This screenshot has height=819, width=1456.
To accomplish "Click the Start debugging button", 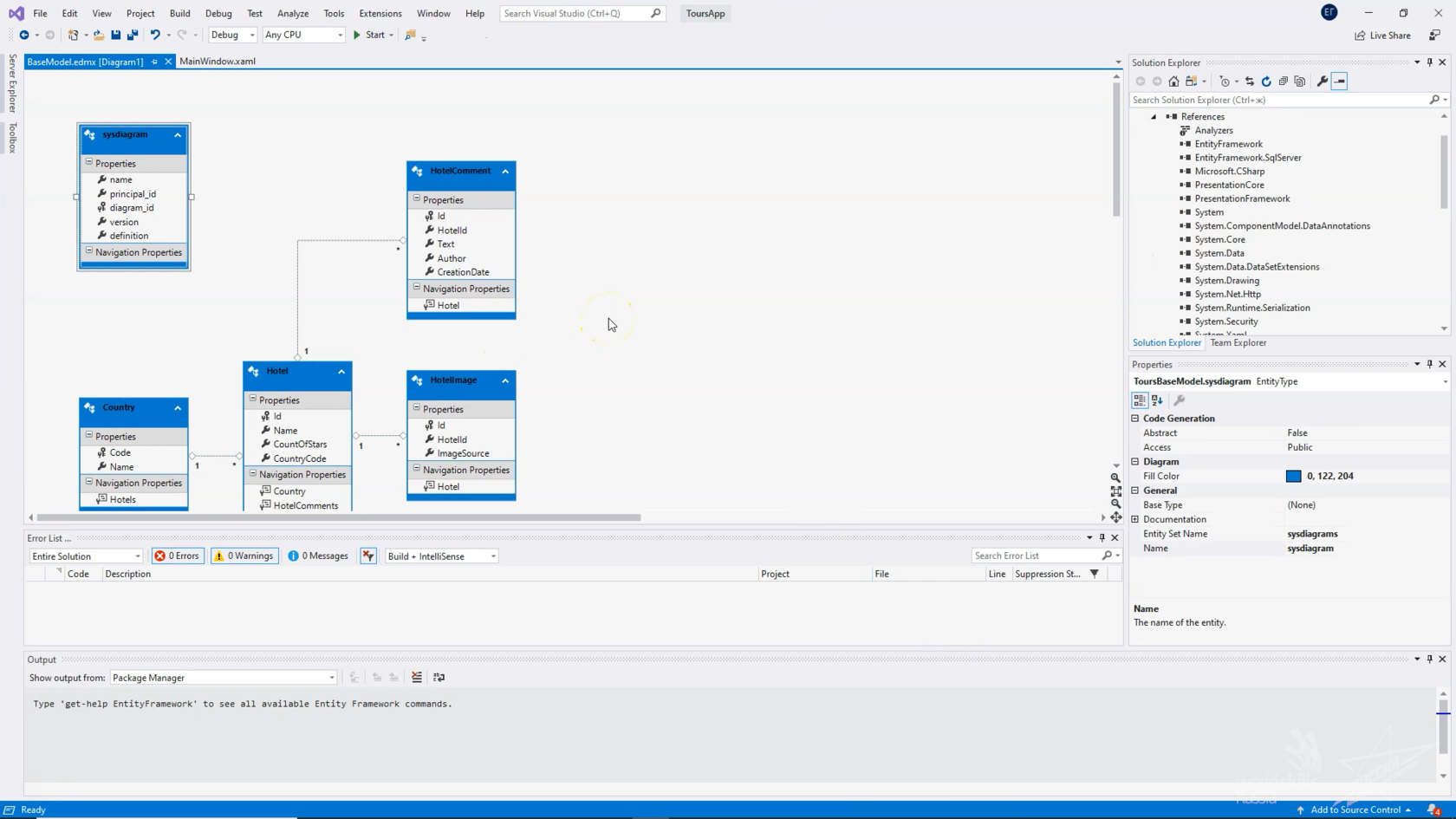I will pos(369,35).
